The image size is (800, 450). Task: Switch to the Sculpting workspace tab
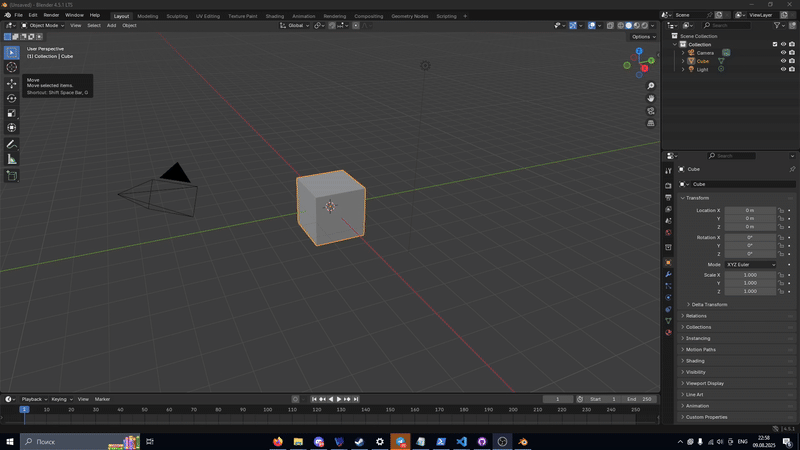click(x=176, y=16)
